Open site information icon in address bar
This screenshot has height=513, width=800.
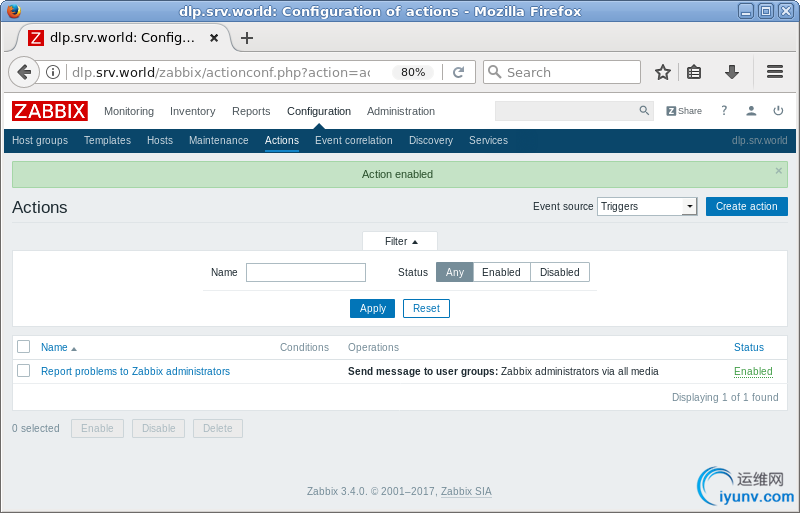[53, 72]
